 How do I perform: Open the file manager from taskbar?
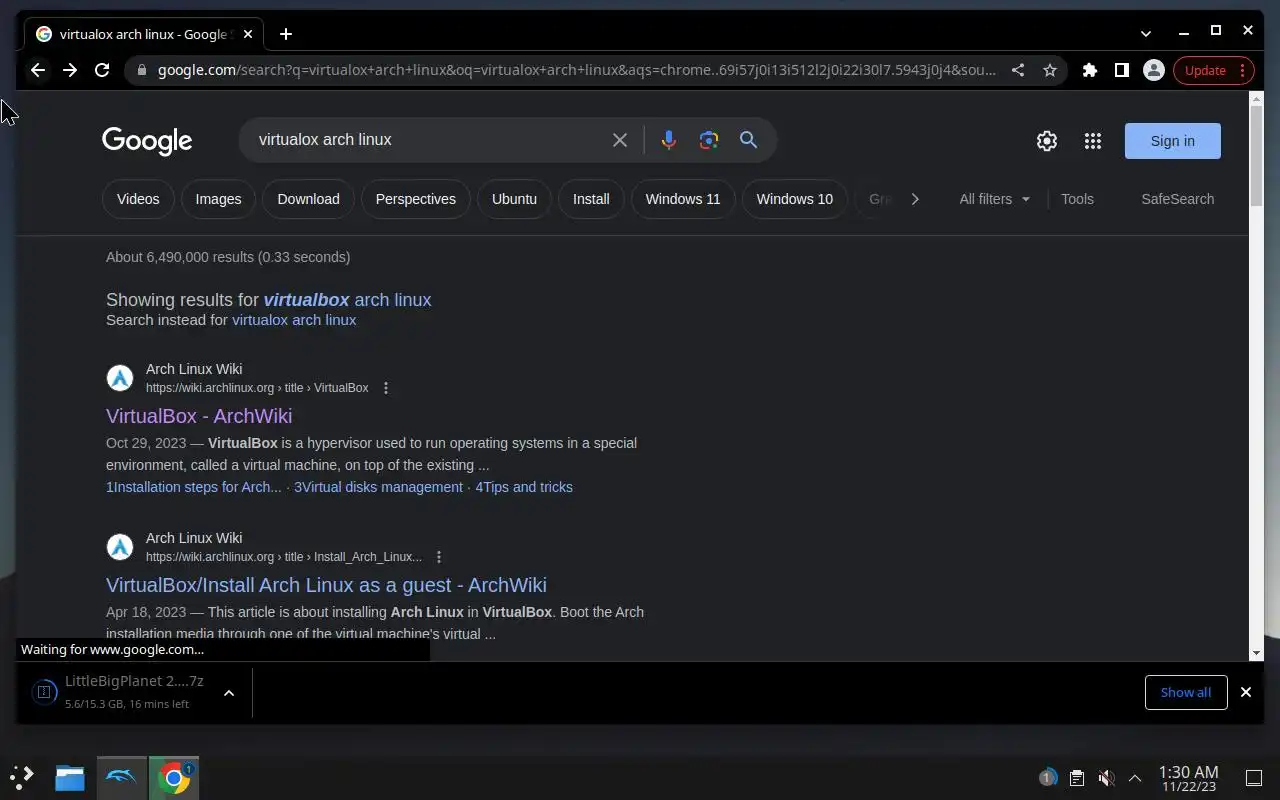pyautogui.click(x=70, y=778)
